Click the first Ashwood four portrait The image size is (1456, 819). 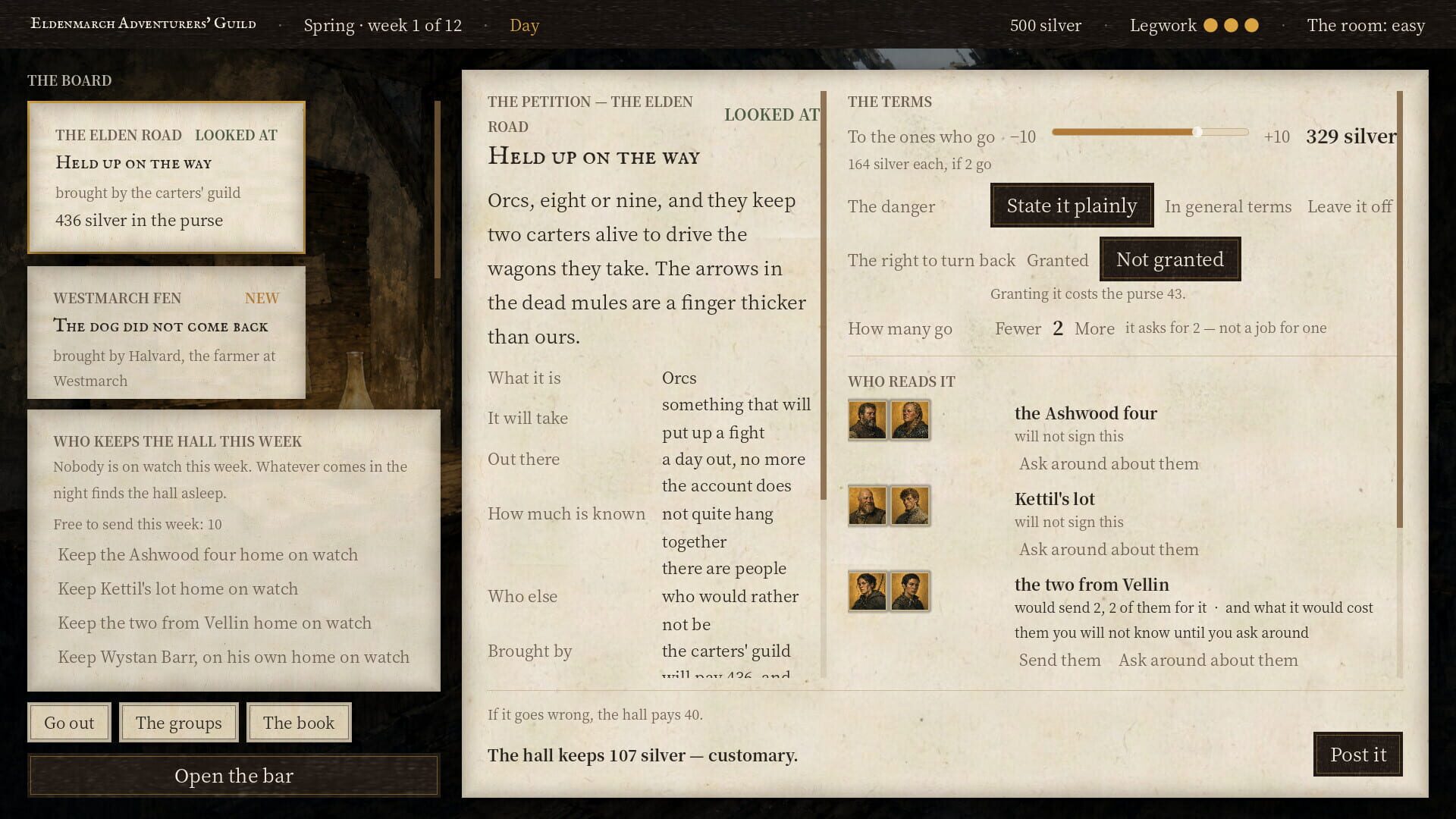coord(868,420)
